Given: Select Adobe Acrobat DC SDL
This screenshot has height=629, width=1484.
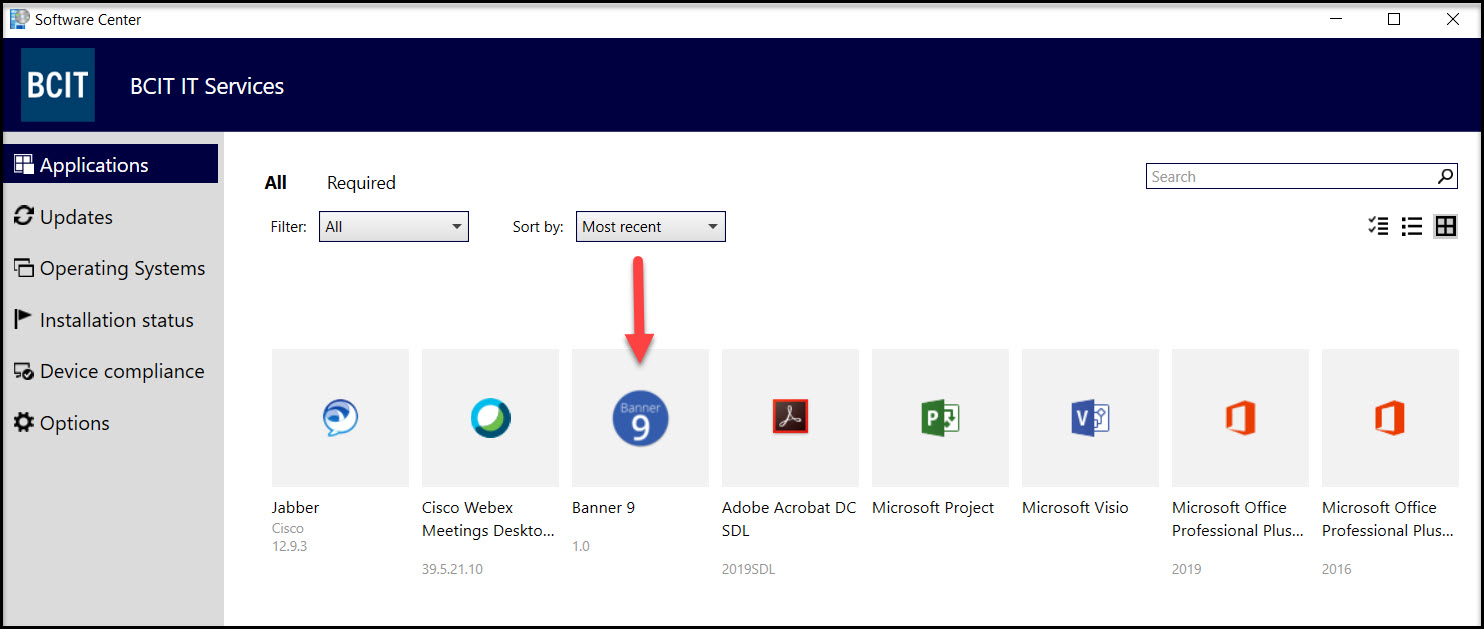Looking at the screenshot, I should coord(790,418).
